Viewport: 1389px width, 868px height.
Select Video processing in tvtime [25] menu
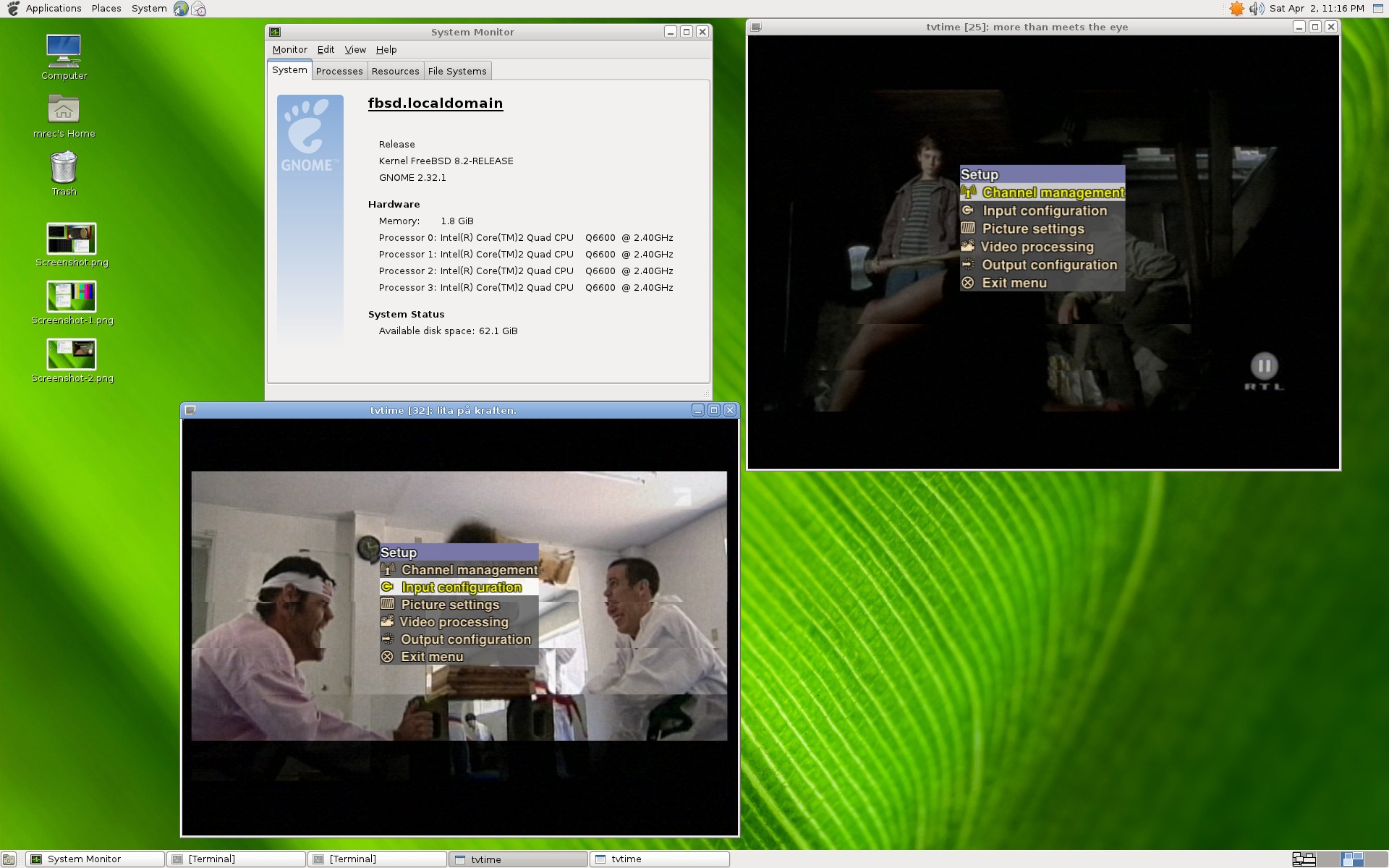click(1042, 247)
